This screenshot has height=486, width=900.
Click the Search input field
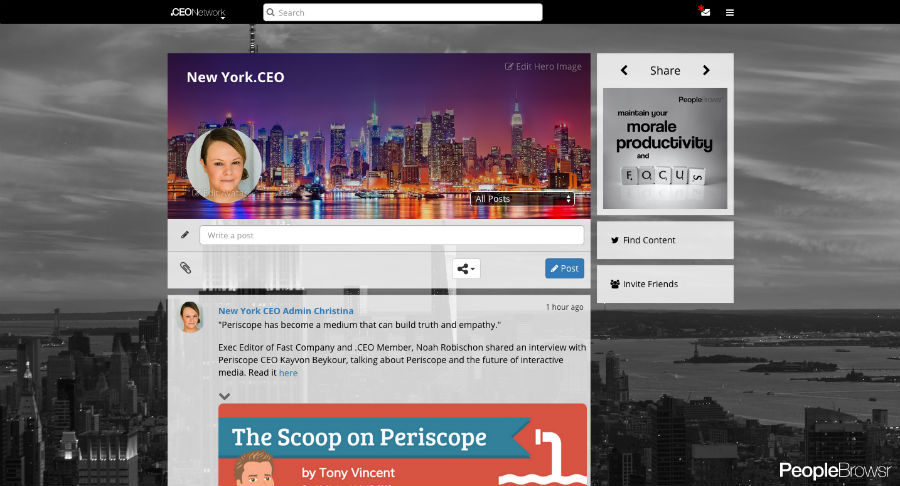coord(402,12)
